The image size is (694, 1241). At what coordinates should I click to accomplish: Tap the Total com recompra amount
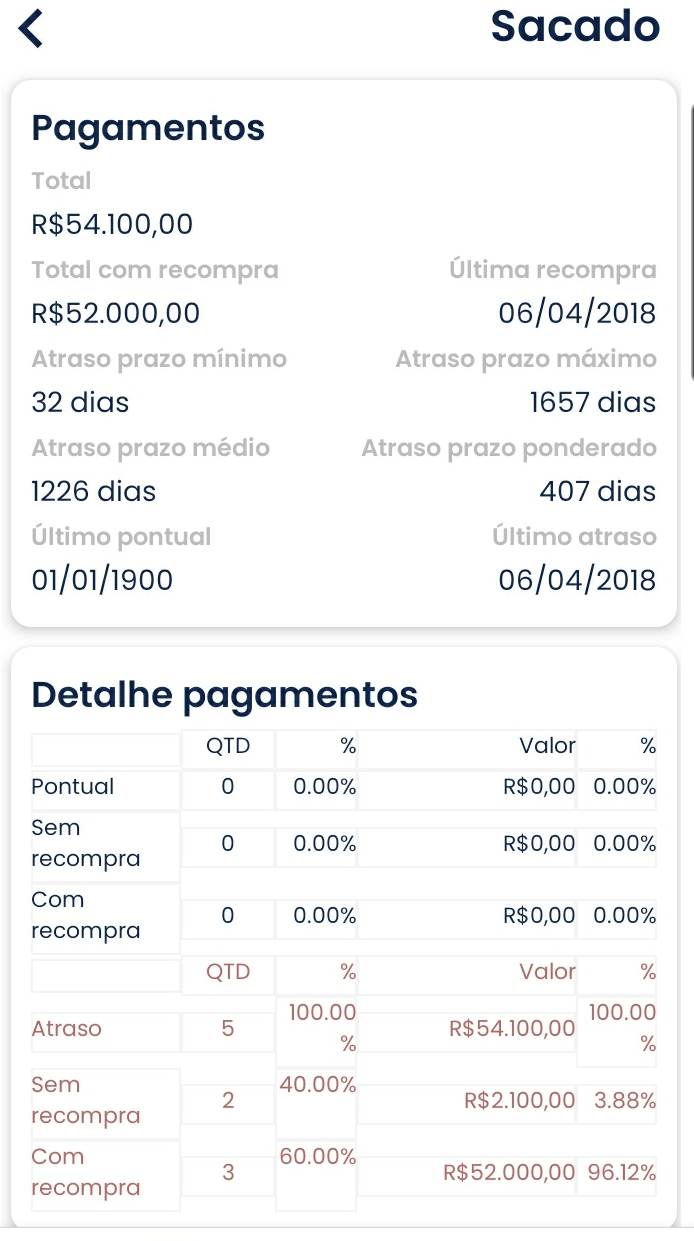point(112,313)
